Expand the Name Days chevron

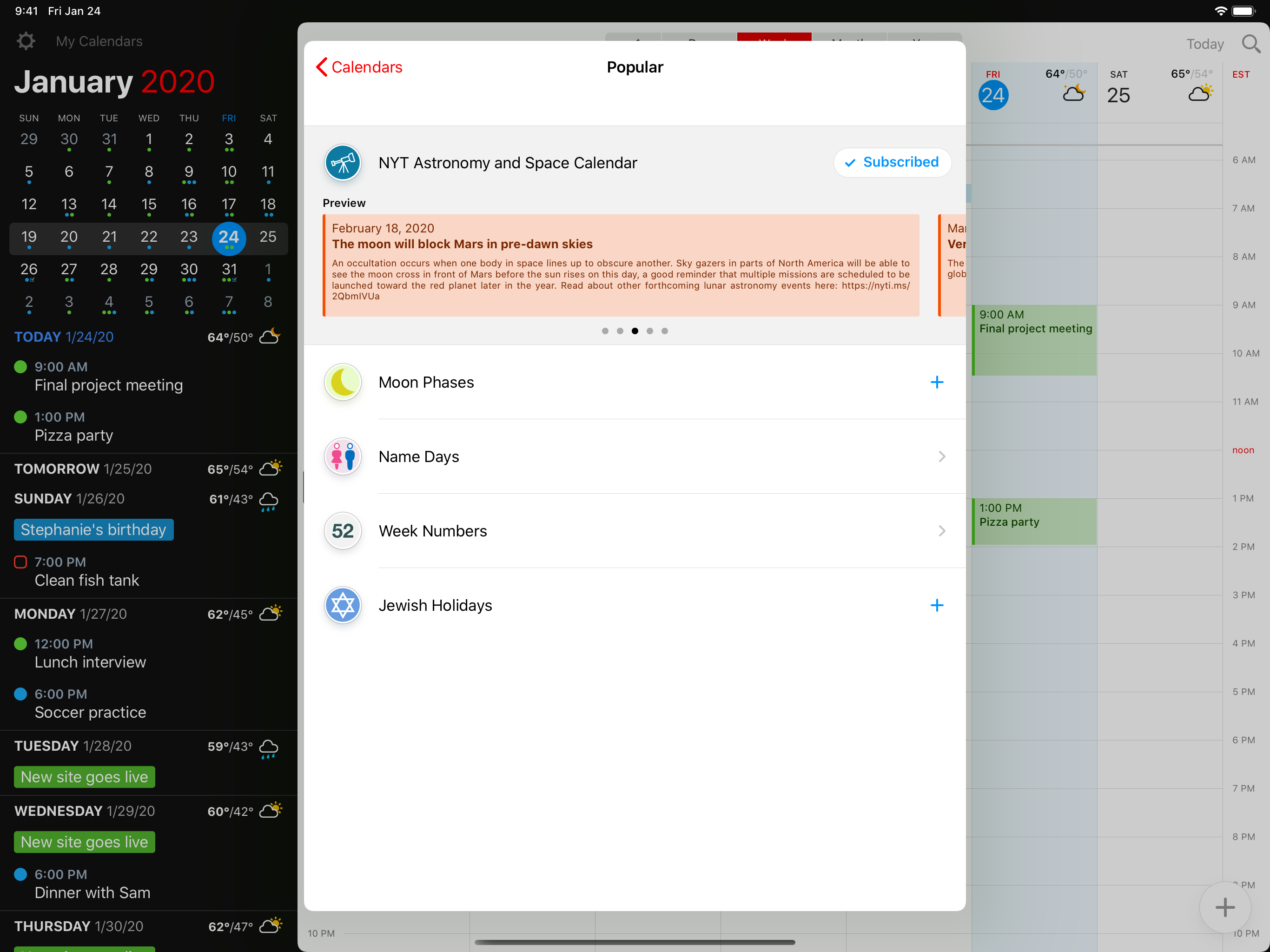pyautogui.click(x=942, y=456)
